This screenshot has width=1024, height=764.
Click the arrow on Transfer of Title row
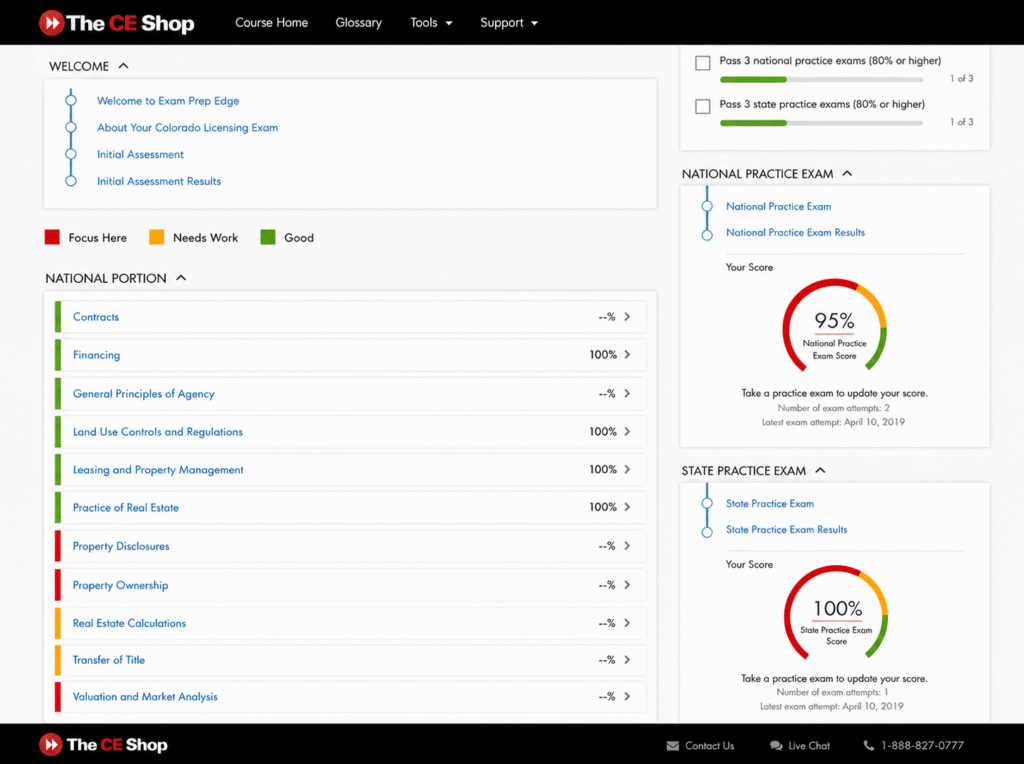[627, 660]
